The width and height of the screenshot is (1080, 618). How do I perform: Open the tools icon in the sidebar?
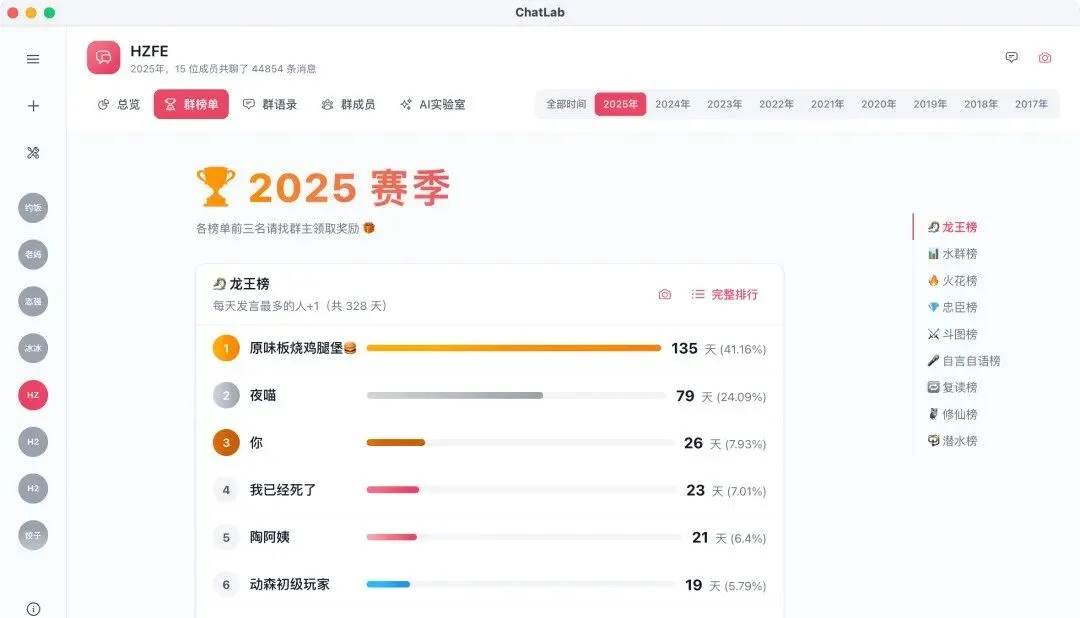(x=33, y=153)
